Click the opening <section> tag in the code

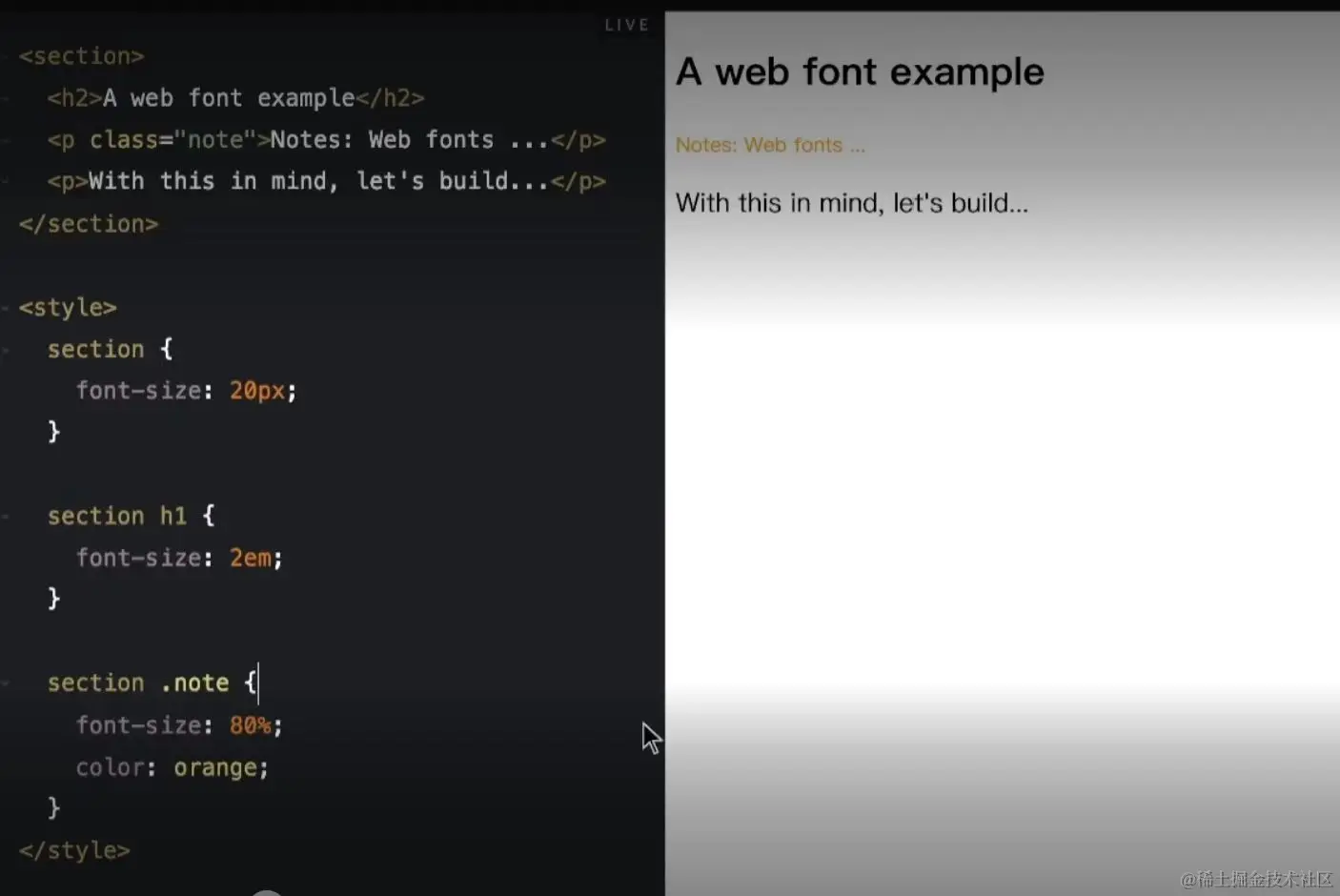point(82,56)
